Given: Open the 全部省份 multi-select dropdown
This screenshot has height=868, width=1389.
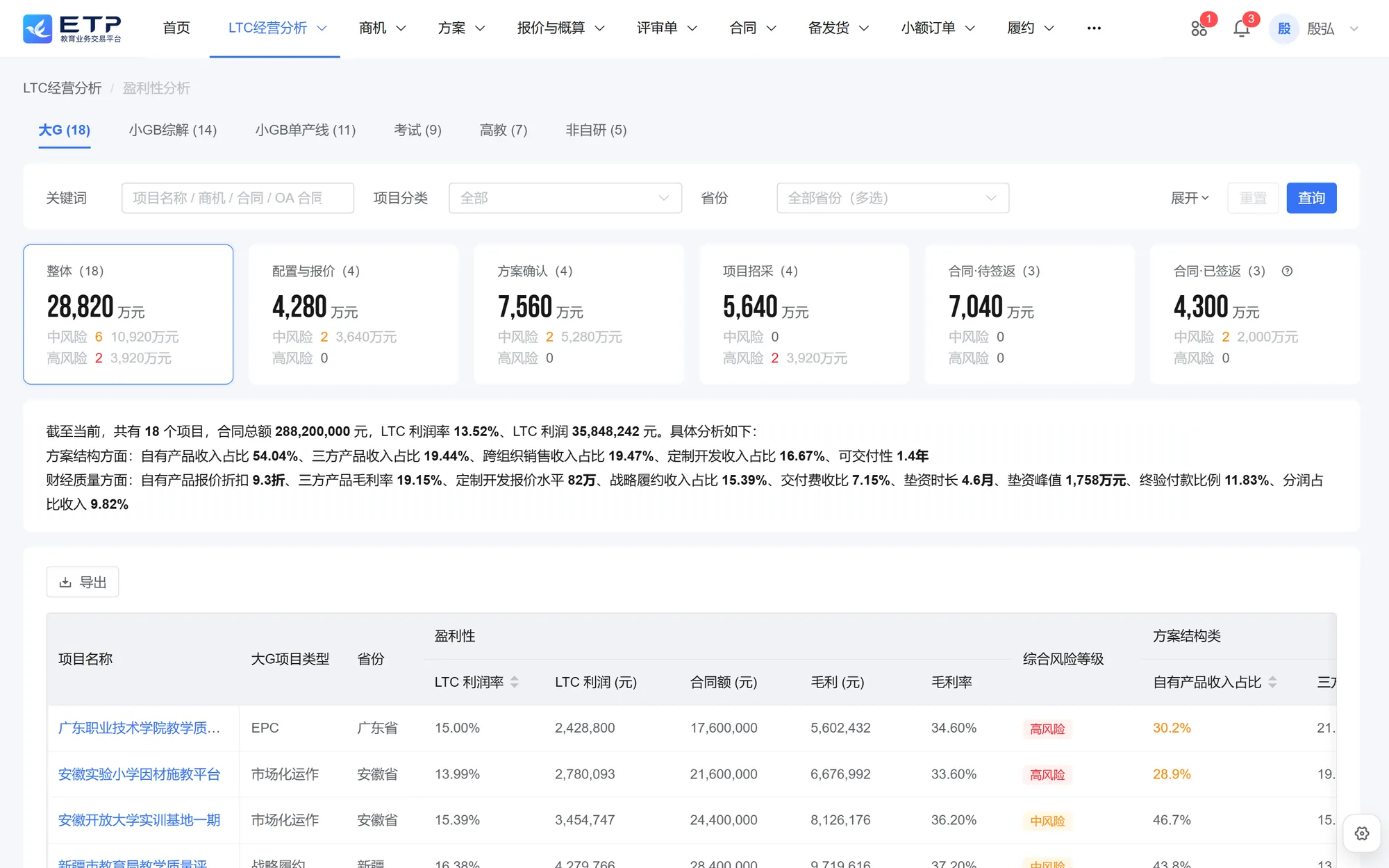Looking at the screenshot, I should [x=892, y=198].
